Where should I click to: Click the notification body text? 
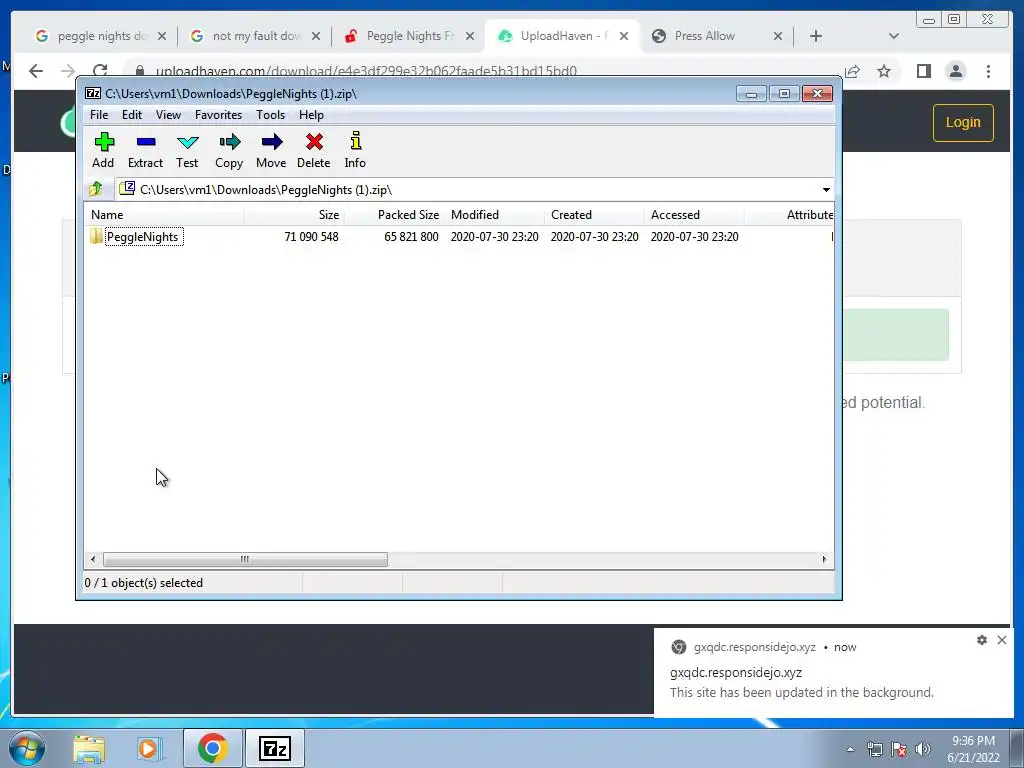pos(801,692)
